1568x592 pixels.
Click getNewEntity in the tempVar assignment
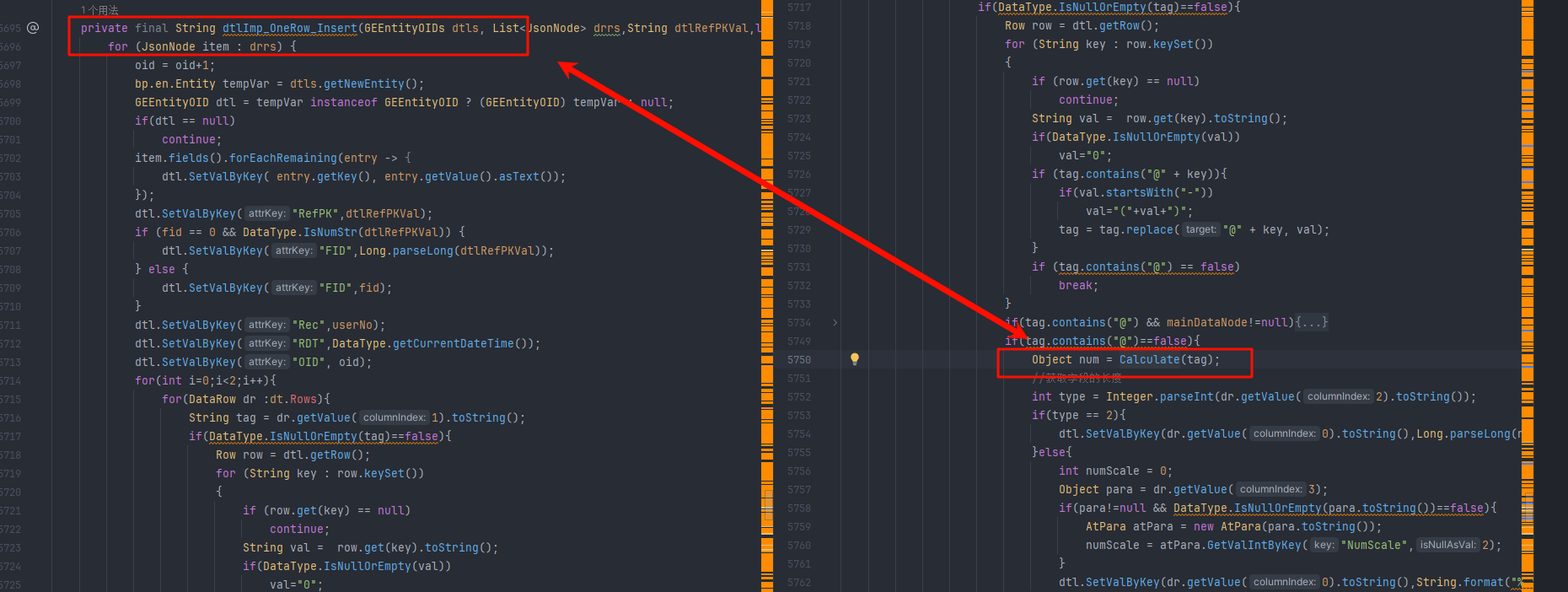[x=364, y=83]
